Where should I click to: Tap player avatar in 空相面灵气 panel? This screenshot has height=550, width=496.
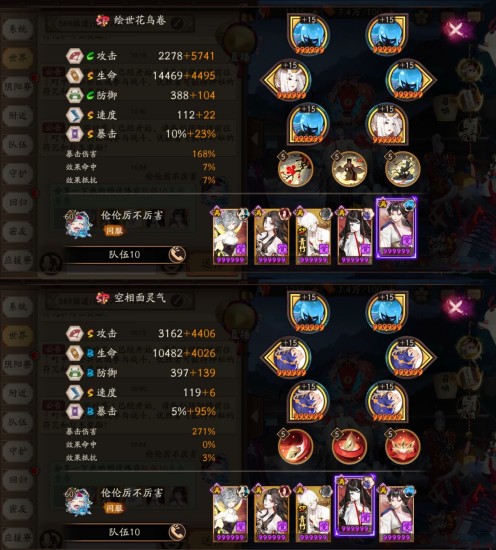(x=78, y=502)
